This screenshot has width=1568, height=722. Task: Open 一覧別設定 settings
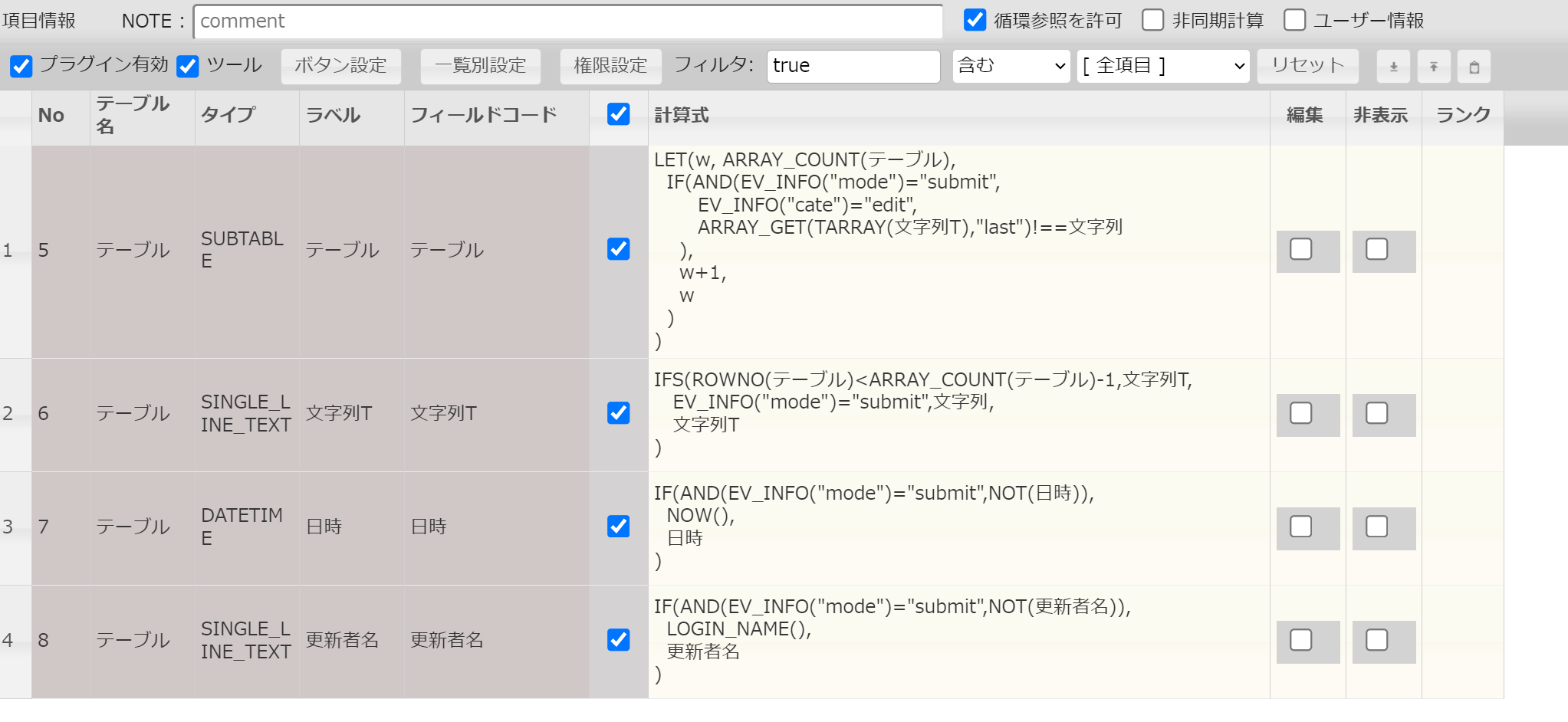(x=481, y=66)
